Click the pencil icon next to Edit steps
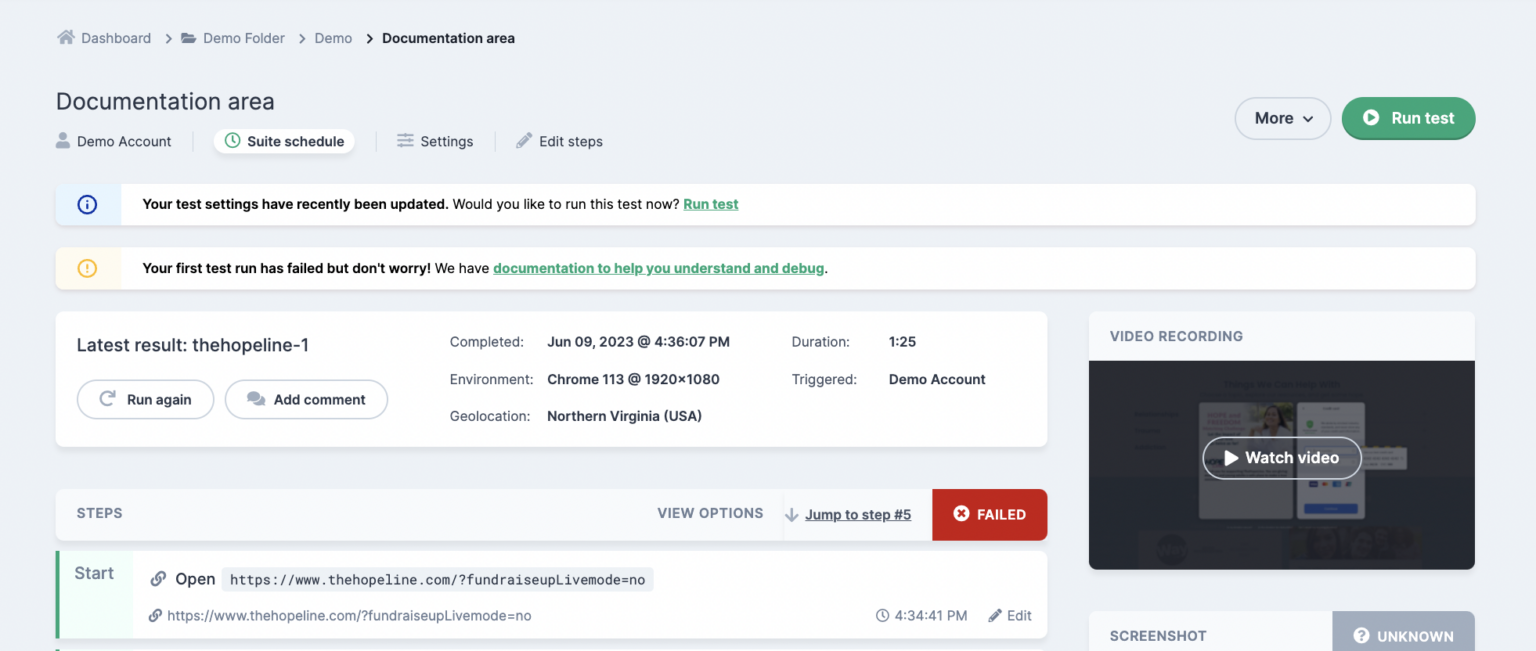This screenshot has height=651, width=1536. click(x=523, y=141)
